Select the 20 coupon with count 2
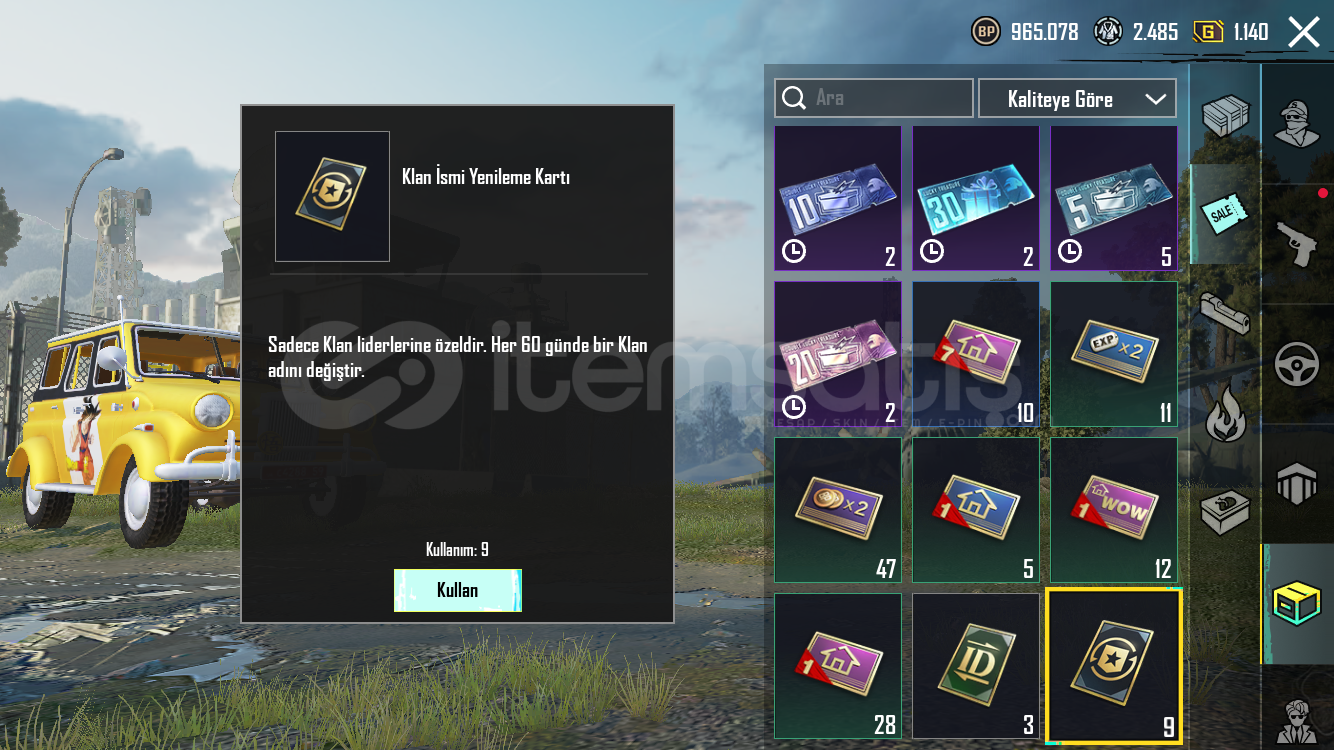 click(x=838, y=354)
